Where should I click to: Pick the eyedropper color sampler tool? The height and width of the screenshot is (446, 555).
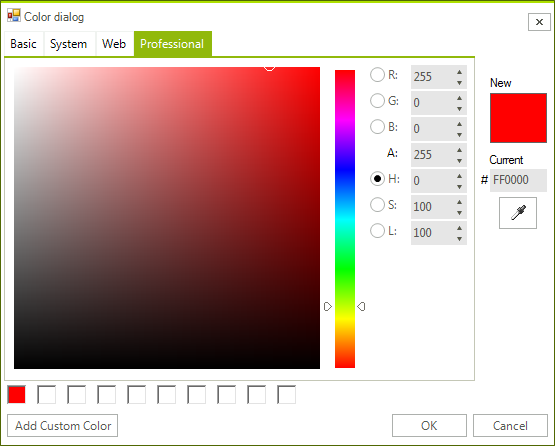[517, 213]
